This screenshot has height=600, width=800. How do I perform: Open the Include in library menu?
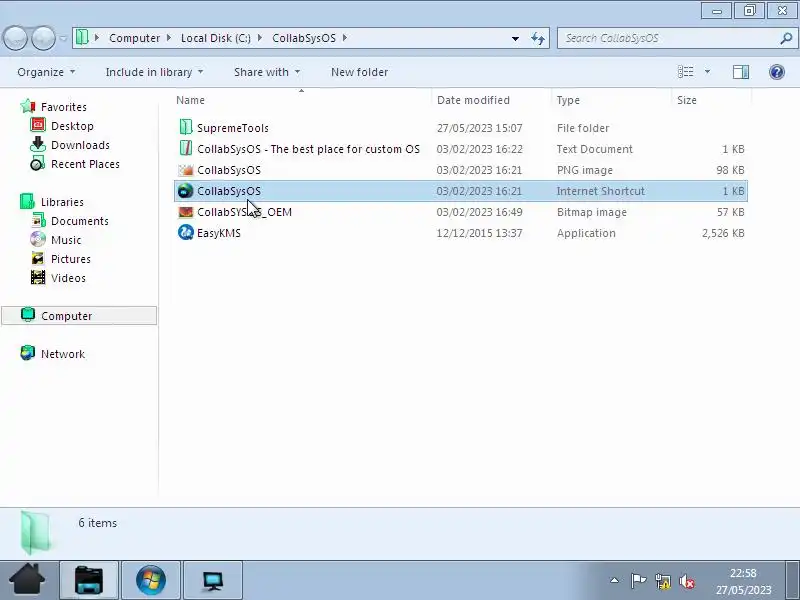154,72
